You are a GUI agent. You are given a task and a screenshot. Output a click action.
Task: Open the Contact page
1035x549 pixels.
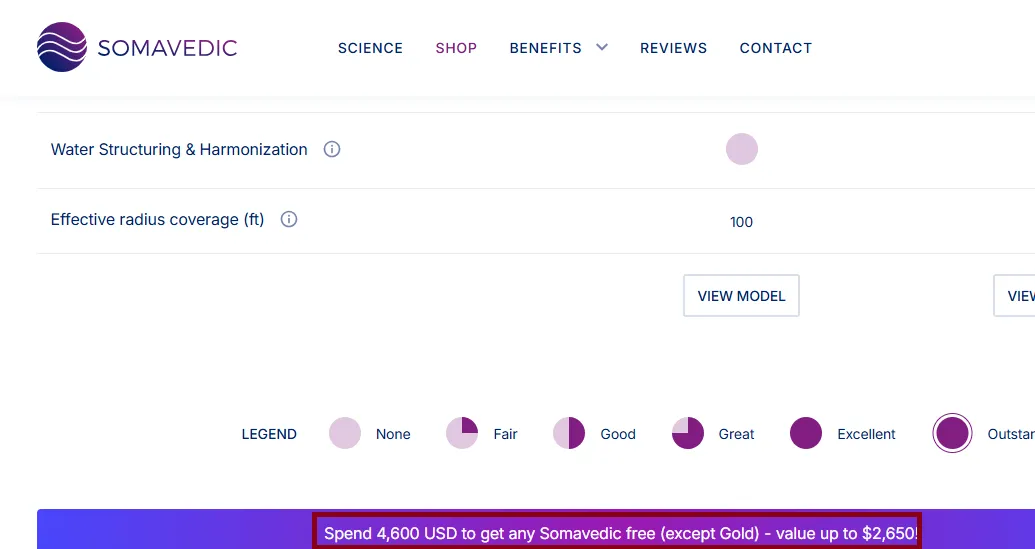coord(775,48)
